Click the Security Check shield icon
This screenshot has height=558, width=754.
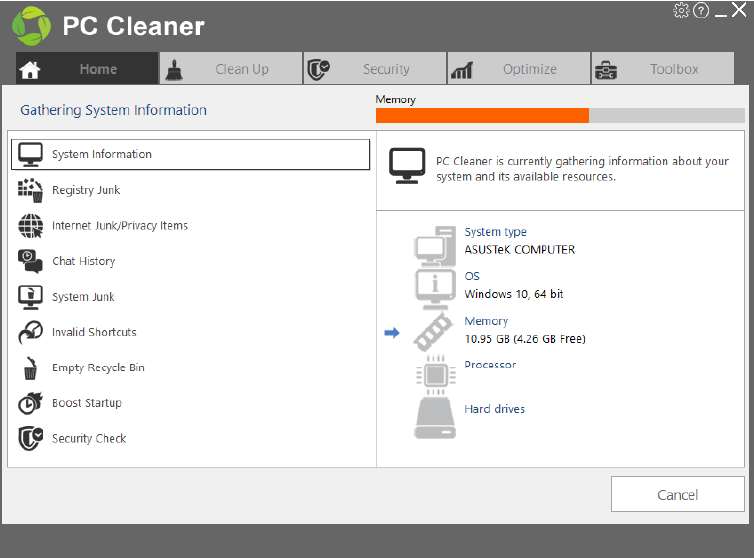30,439
